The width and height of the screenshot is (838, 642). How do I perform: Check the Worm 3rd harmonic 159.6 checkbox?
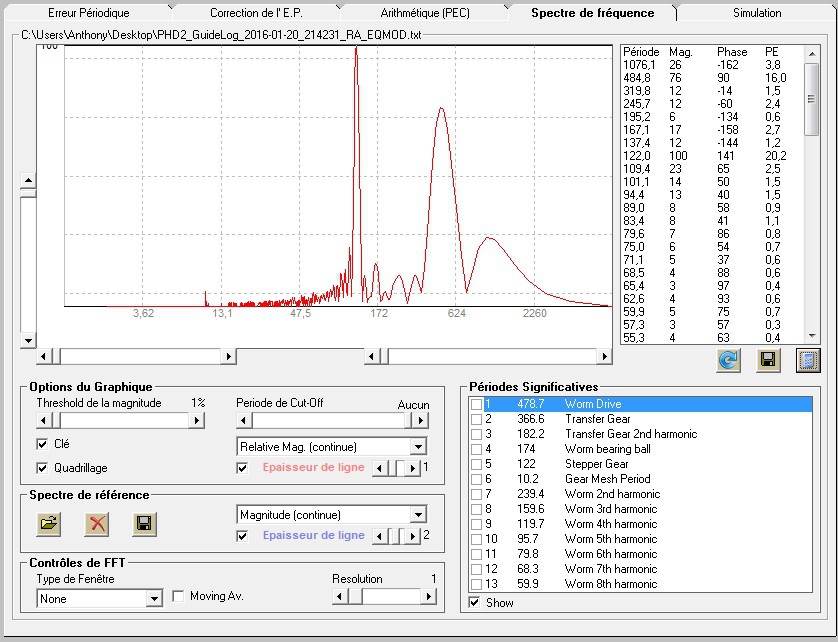tap(476, 509)
